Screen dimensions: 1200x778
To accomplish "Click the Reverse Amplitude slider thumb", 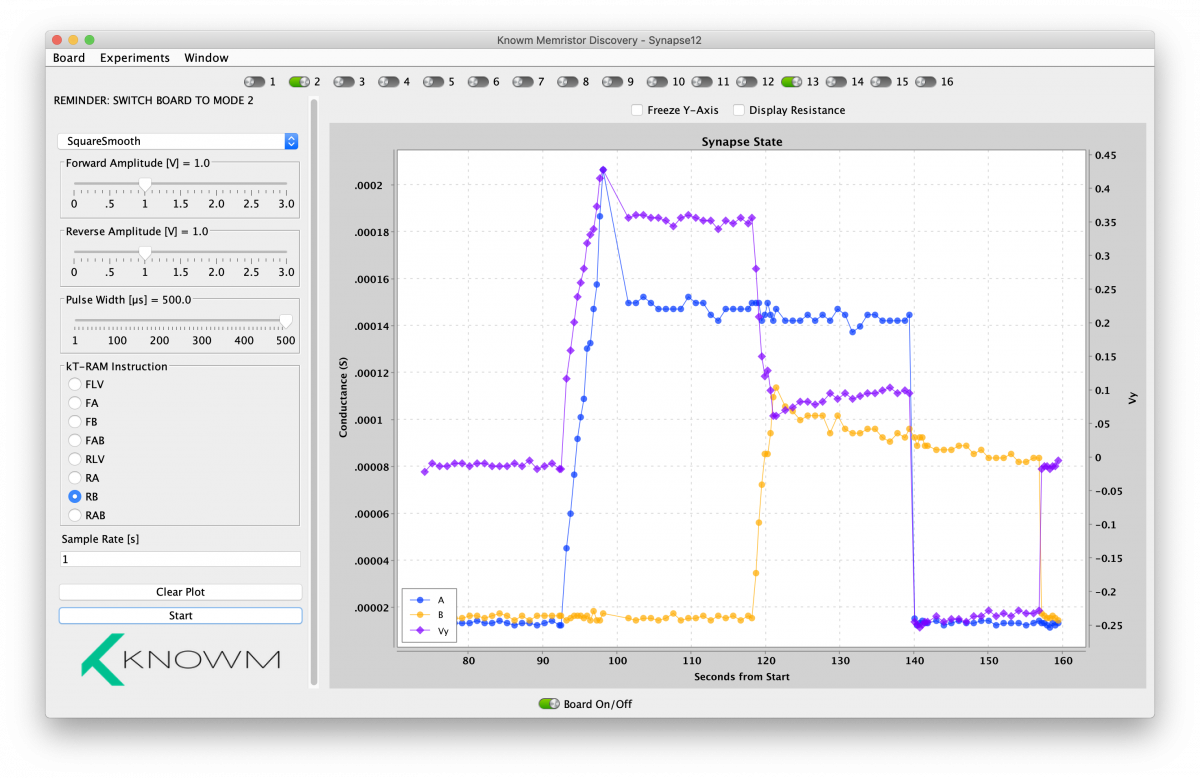I will [x=145, y=253].
